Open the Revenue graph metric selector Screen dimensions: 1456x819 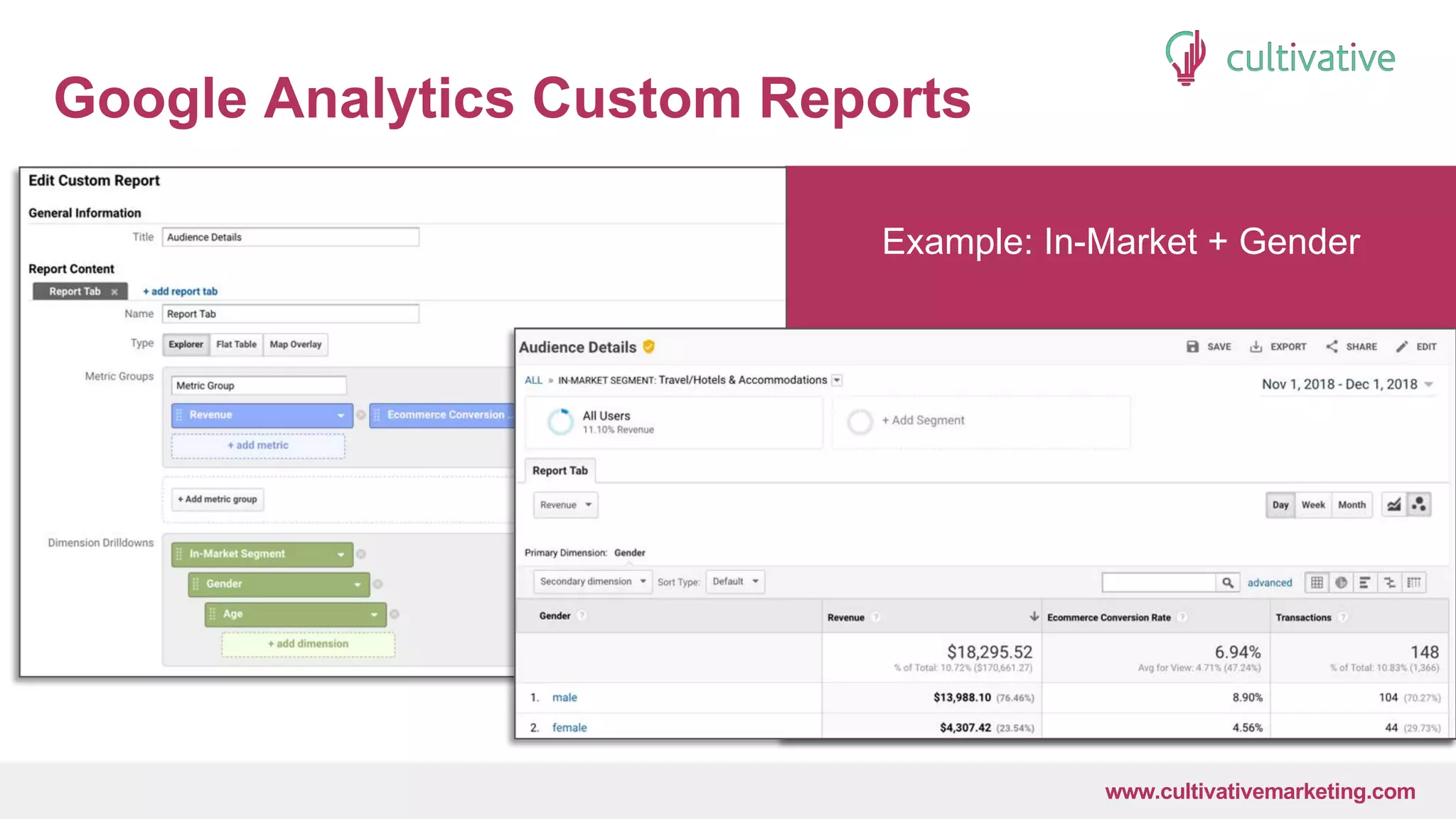(x=565, y=505)
